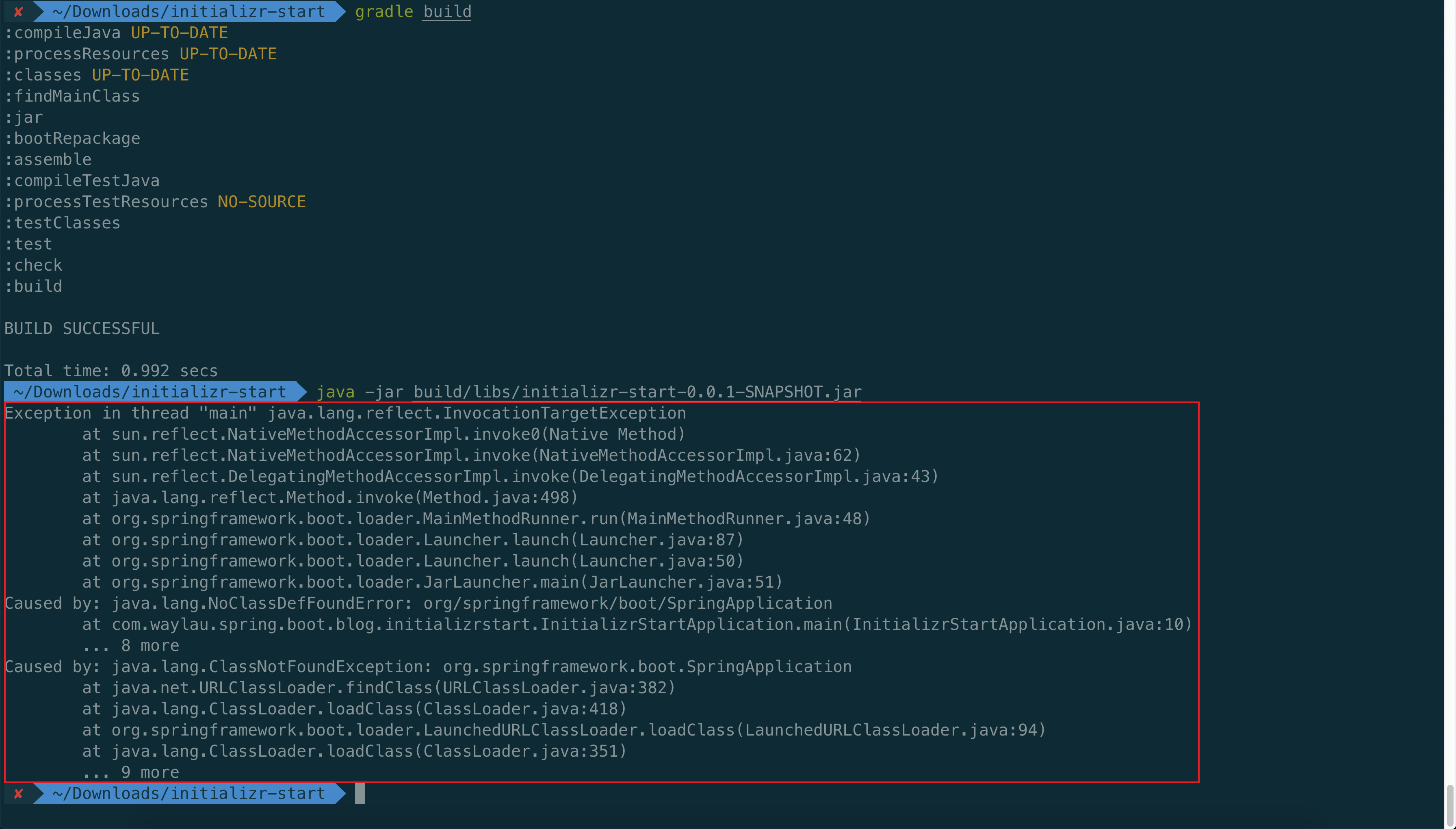Click the ':compileTestJava' task line
The height and width of the screenshot is (829, 1456).
pos(82,180)
